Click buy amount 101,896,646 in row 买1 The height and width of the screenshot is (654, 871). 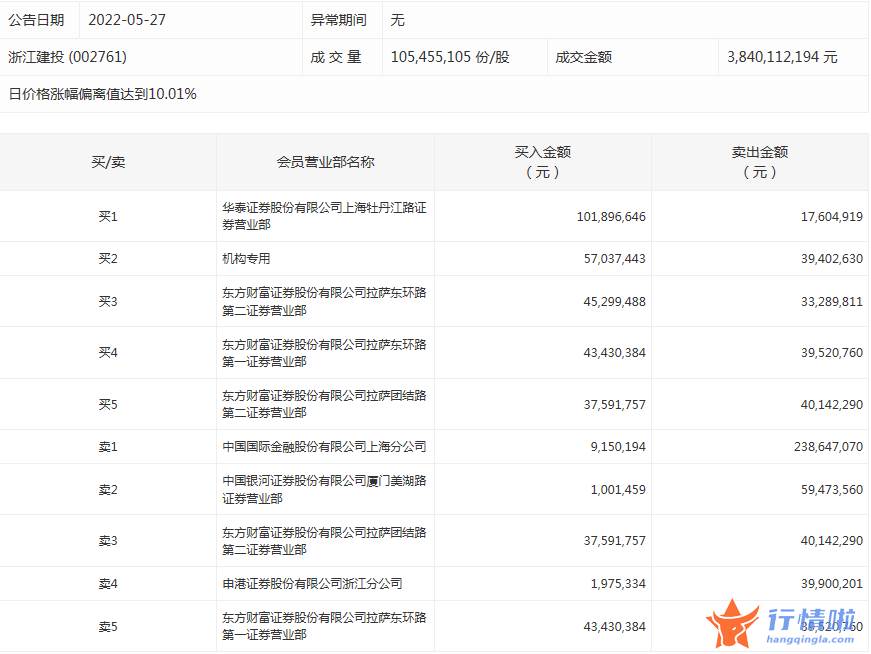[x=611, y=216]
